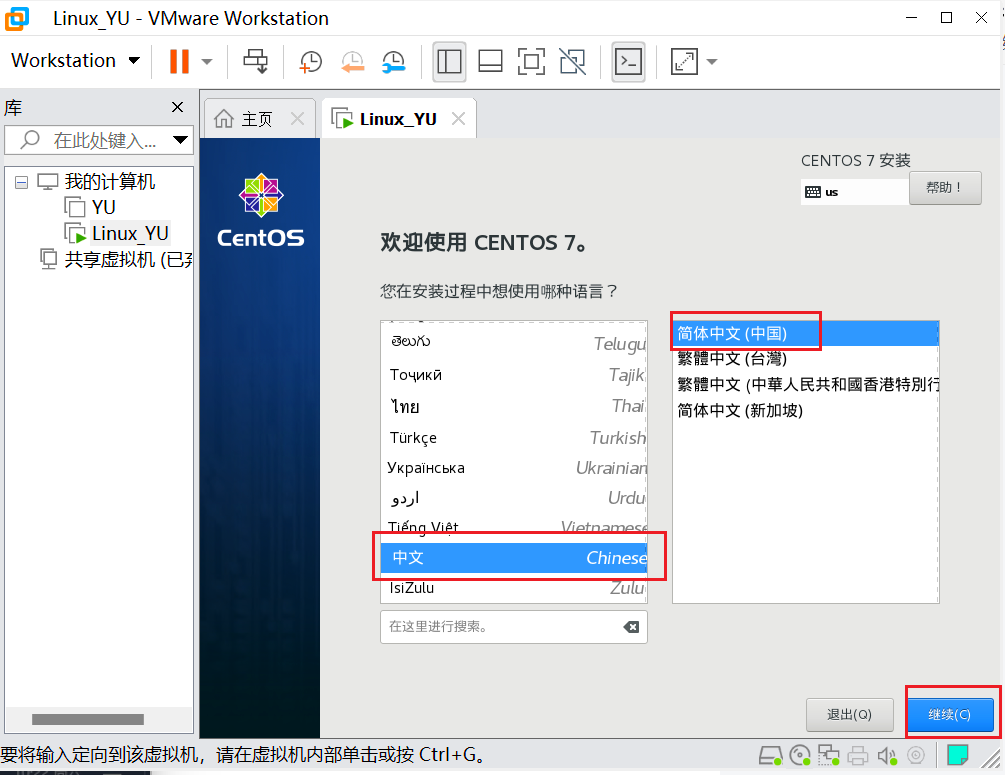
Task: Click the sound card status icon
Action: (x=887, y=756)
